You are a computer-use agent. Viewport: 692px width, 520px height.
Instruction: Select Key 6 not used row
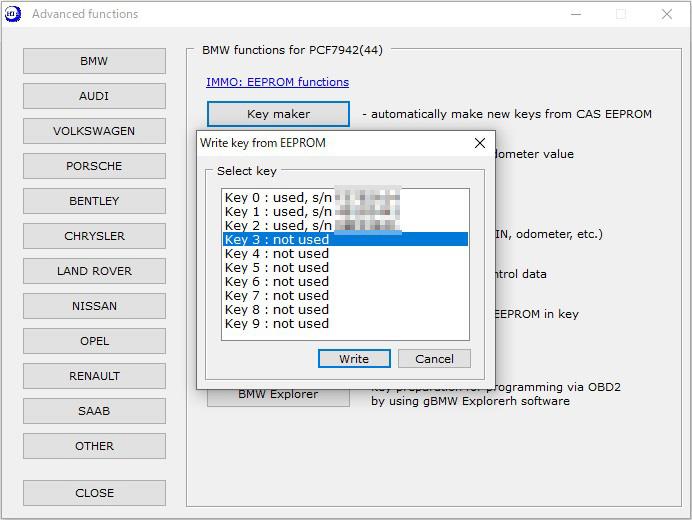tap(345, 282)
